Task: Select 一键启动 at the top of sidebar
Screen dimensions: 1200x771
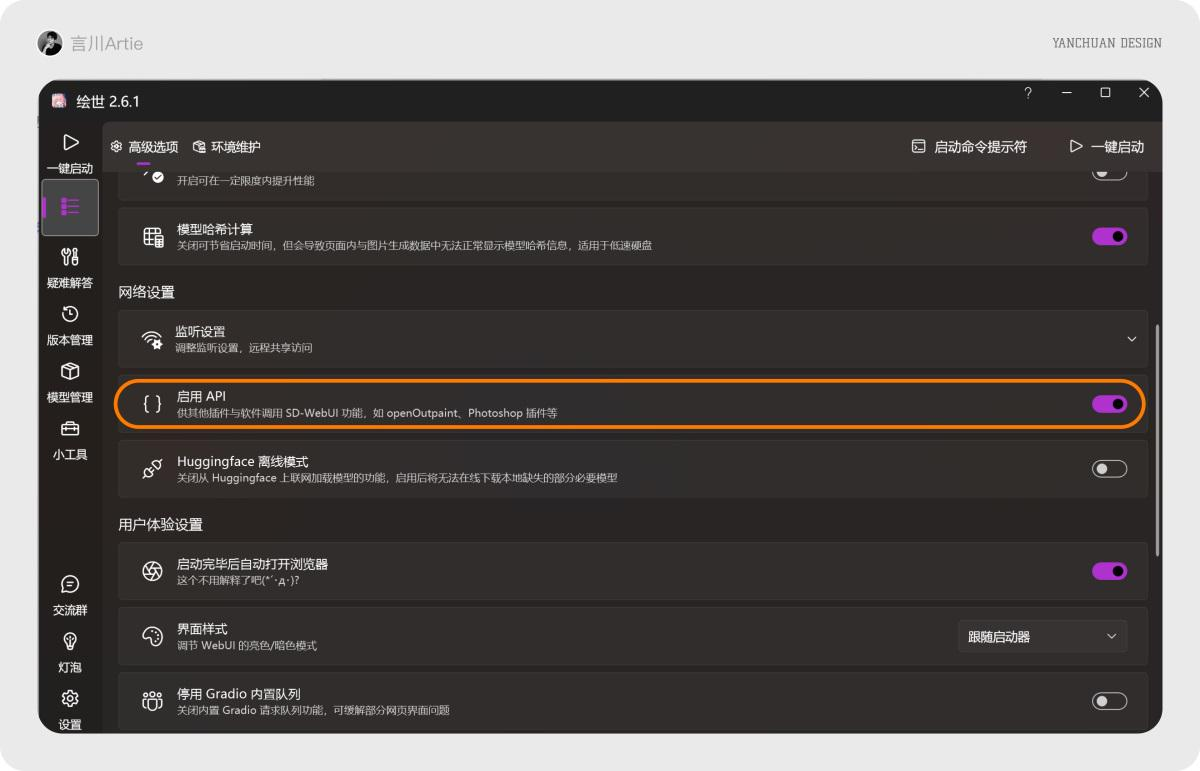Action: [x=70, y=152]
